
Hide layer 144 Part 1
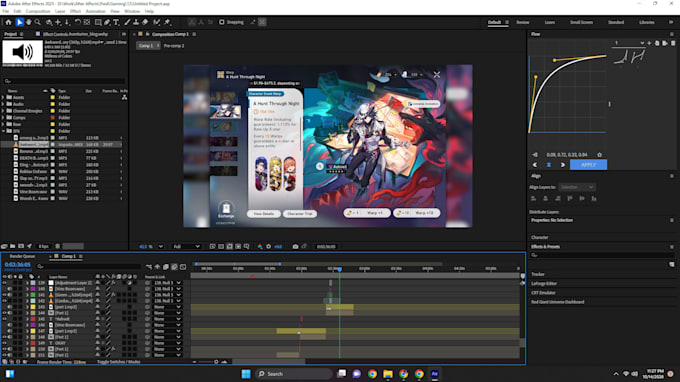(x=4, y=313)
